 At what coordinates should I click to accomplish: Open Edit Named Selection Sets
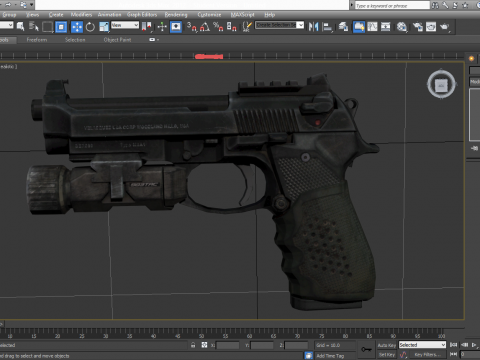coord(247,27)
